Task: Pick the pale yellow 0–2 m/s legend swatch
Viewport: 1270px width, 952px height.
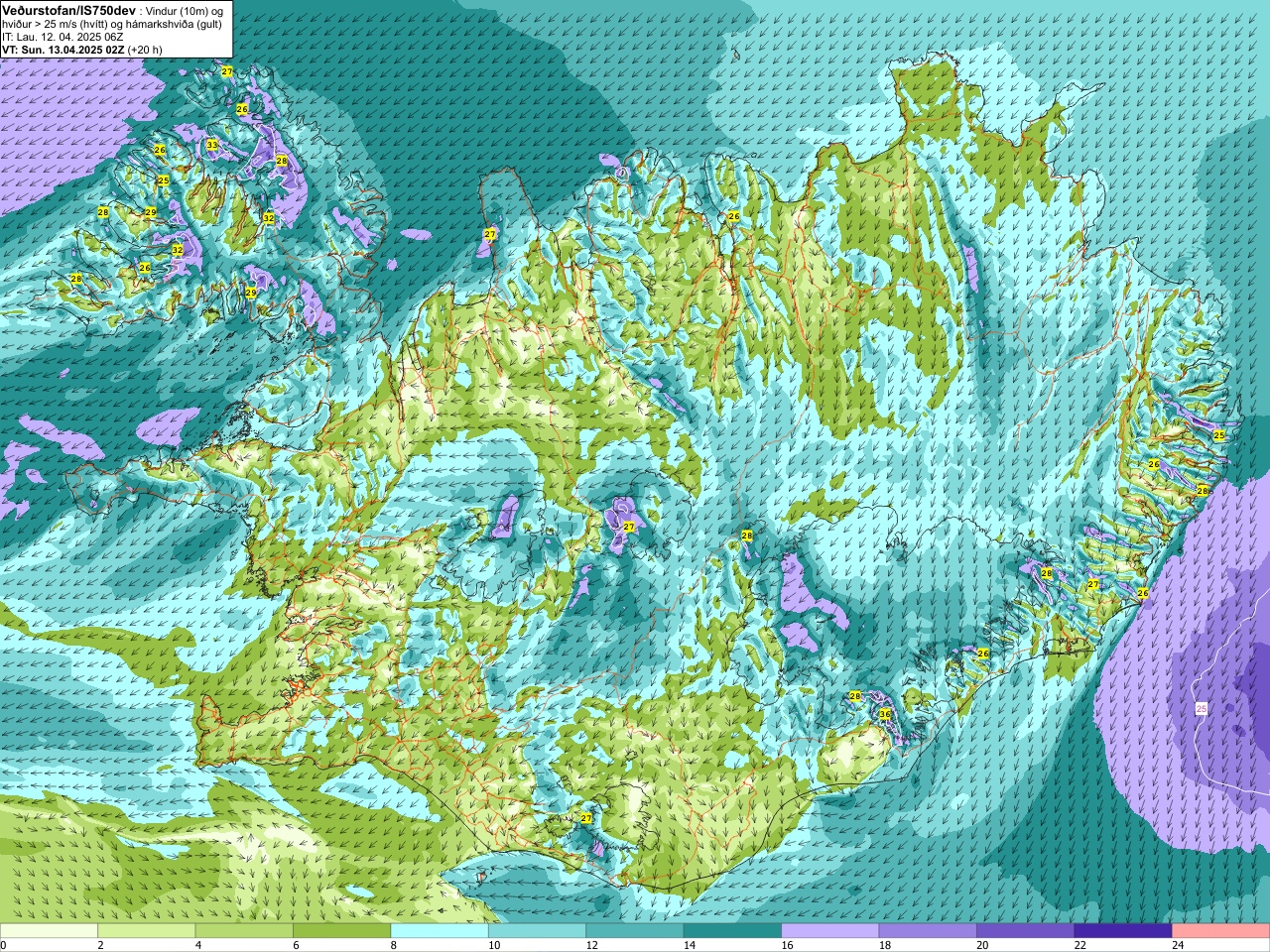Action: [49, 930]
